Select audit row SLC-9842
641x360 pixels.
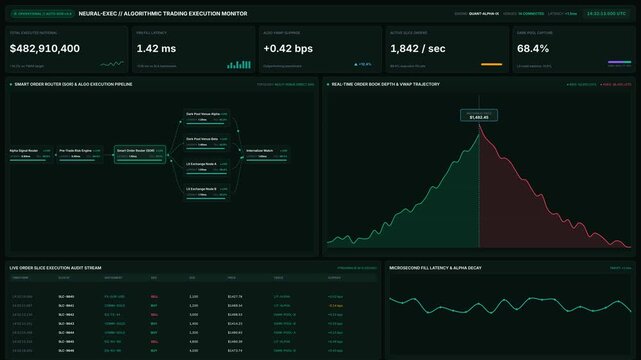(x=193, y=315)
